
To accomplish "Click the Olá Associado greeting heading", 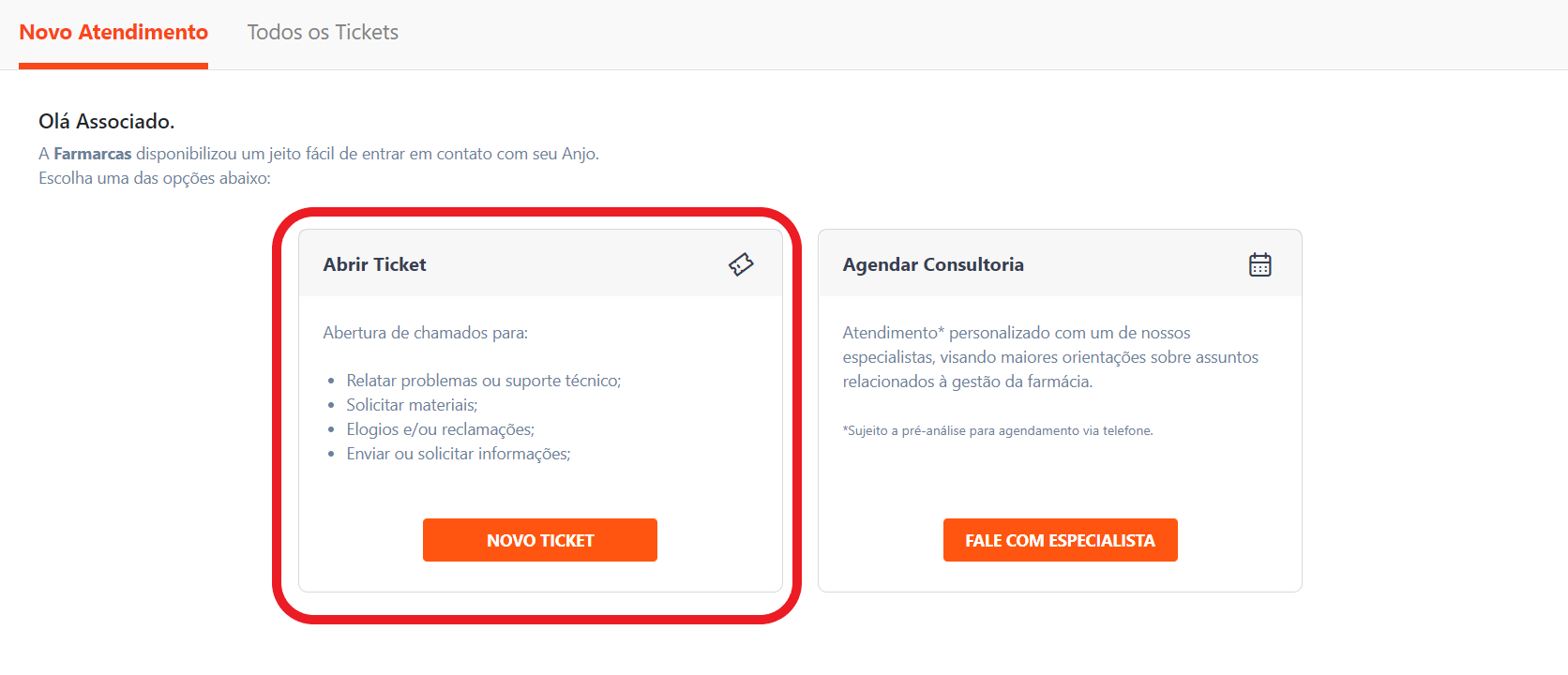I will [x=106, y=121].
